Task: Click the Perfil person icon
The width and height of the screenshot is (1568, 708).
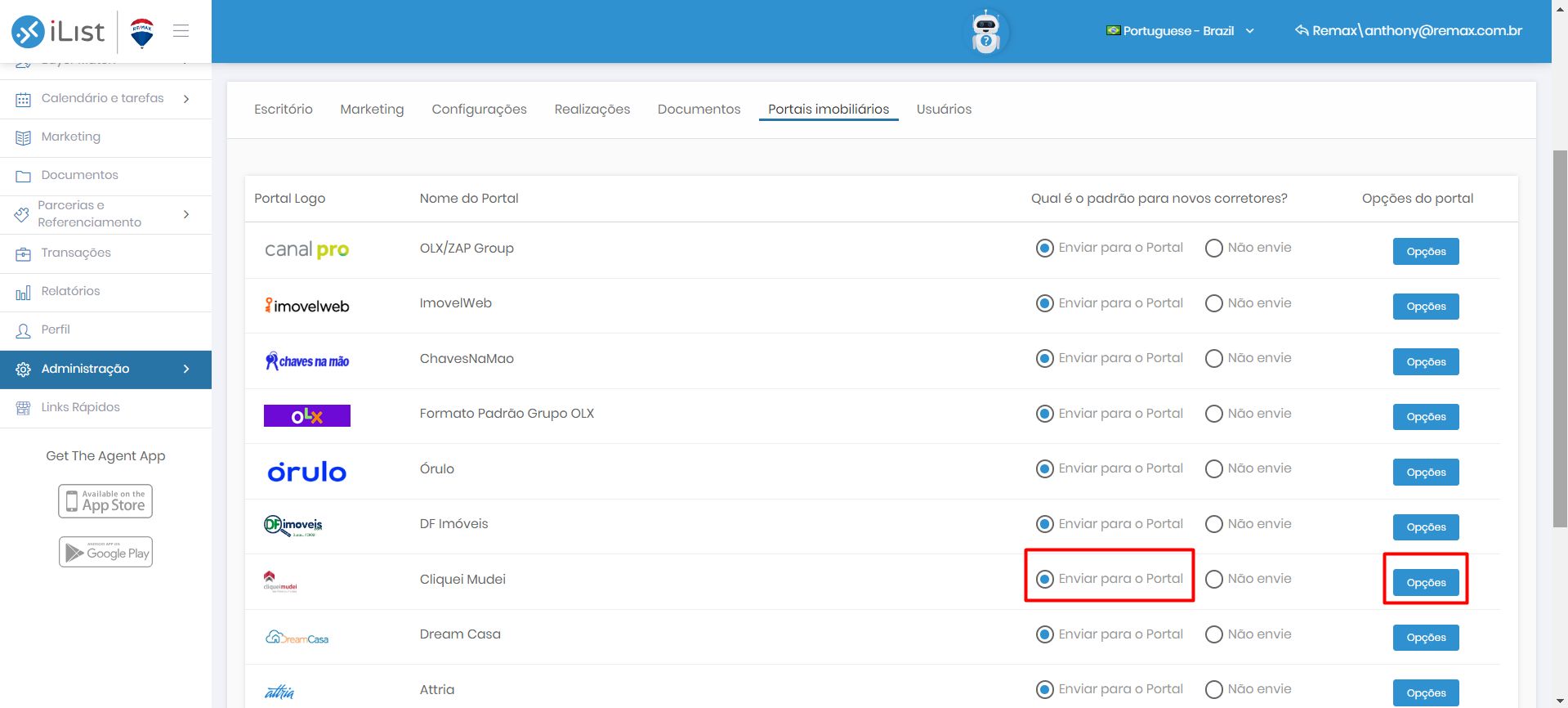Action: coord(23,330)
